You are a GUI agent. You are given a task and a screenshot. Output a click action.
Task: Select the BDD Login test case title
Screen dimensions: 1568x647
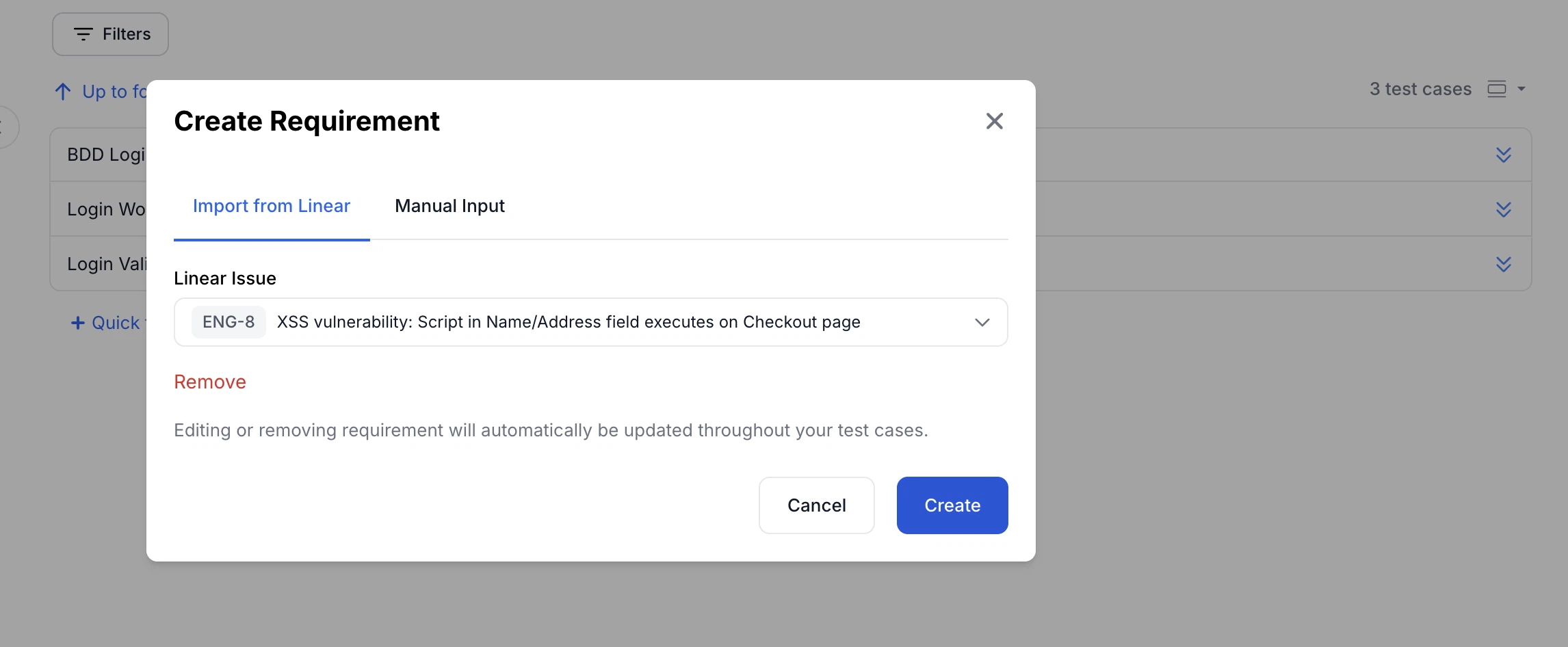point(106,155)
